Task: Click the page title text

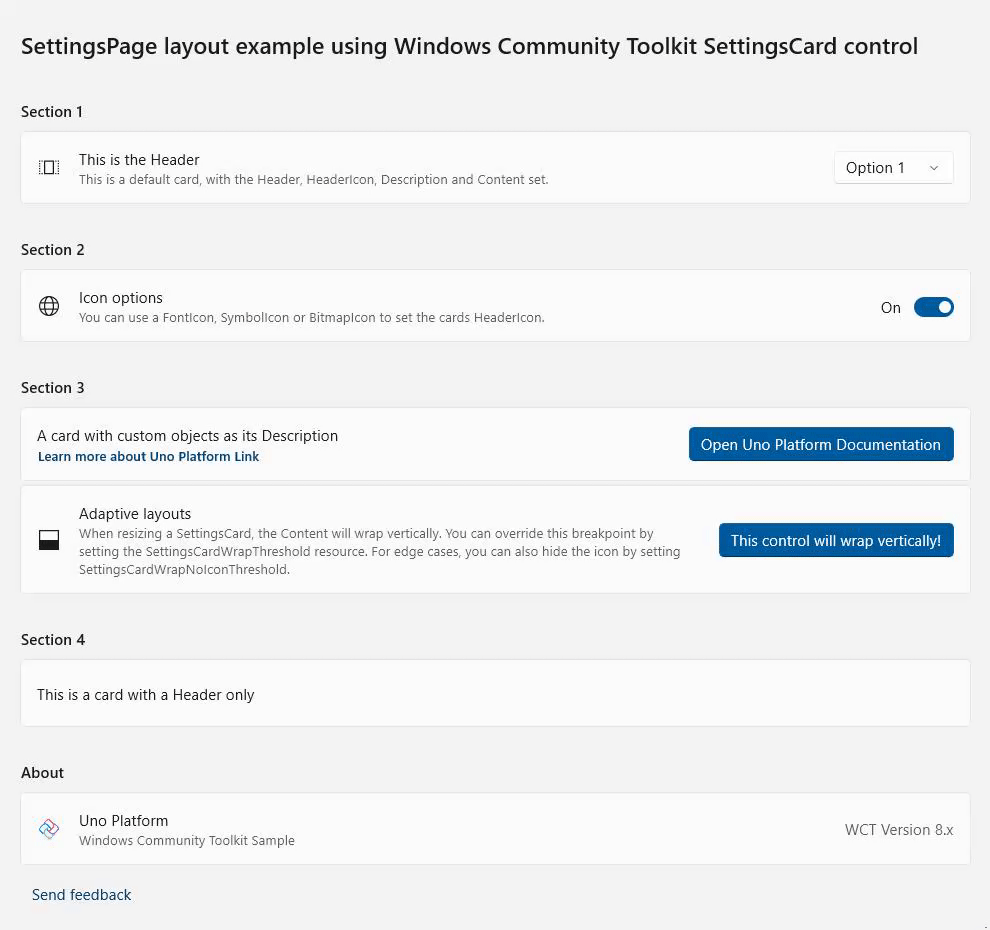Action: 469,46
